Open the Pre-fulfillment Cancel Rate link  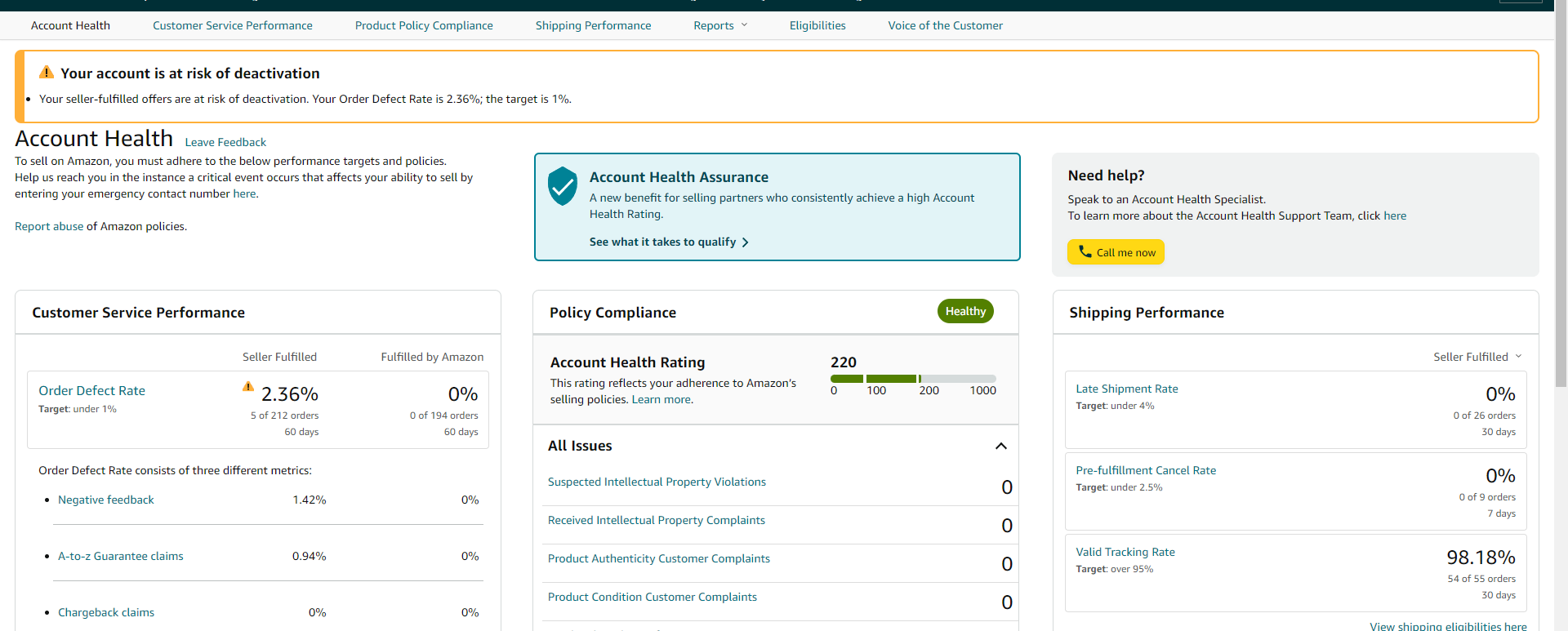click(x=1146, y=470)
